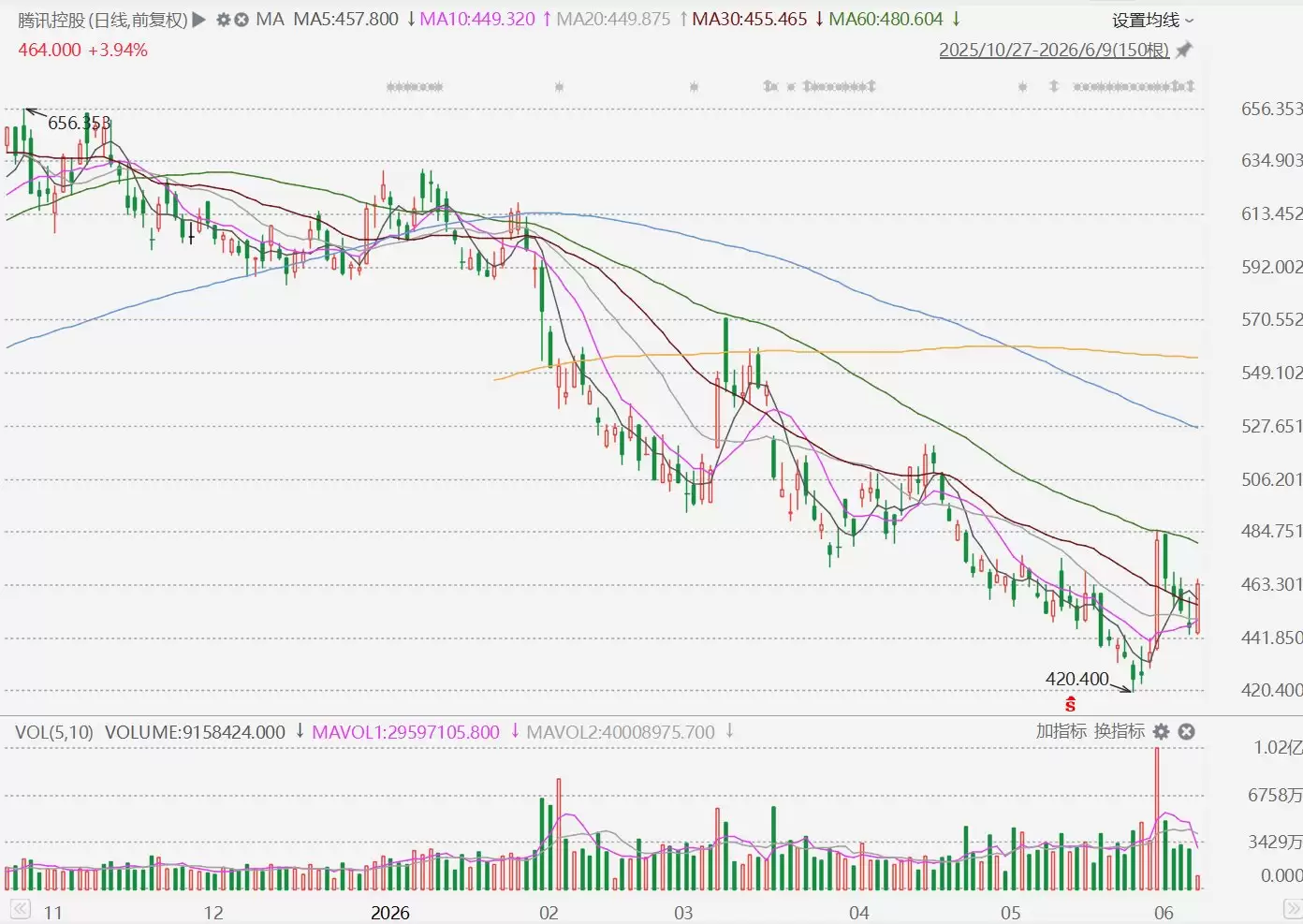
Task: Click the MA20:449.875 legend value
Action: click(x=613, y=20)
